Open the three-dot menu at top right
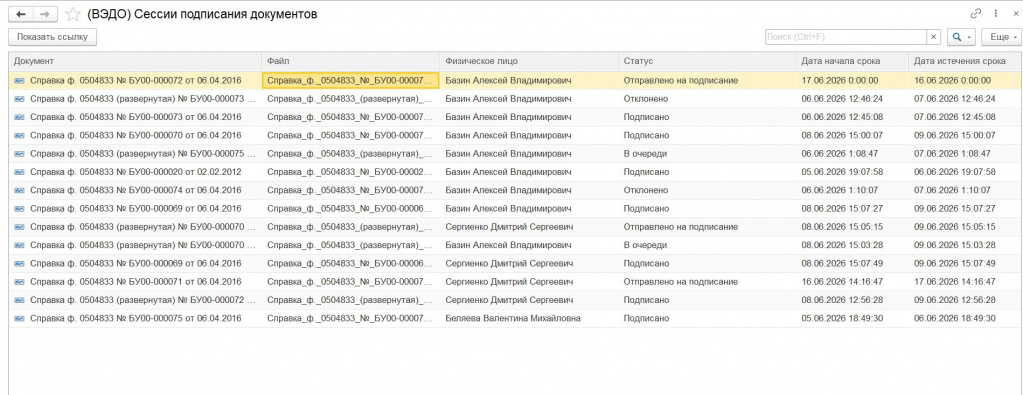Image resolution: width=1023 pixels, height=395 pixels. click(996, 14)
